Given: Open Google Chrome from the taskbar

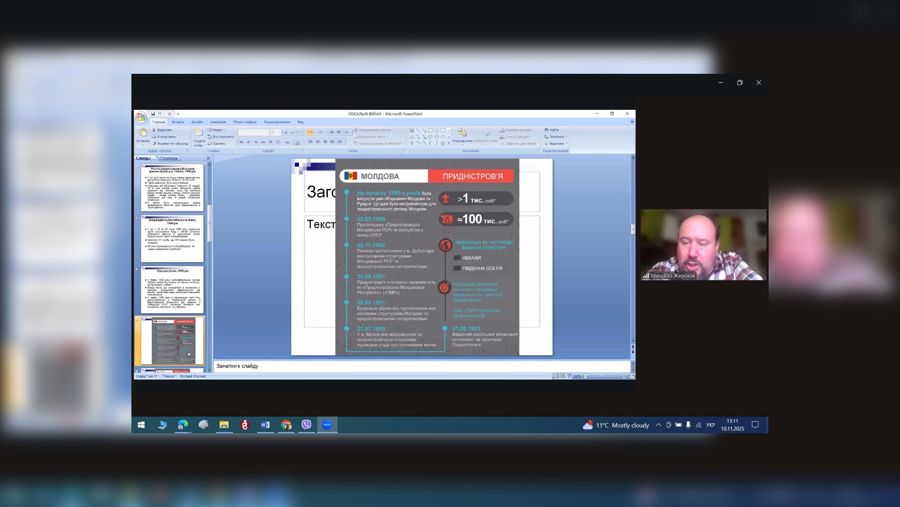Looking at the screenshot, I should tap(286, 425).
